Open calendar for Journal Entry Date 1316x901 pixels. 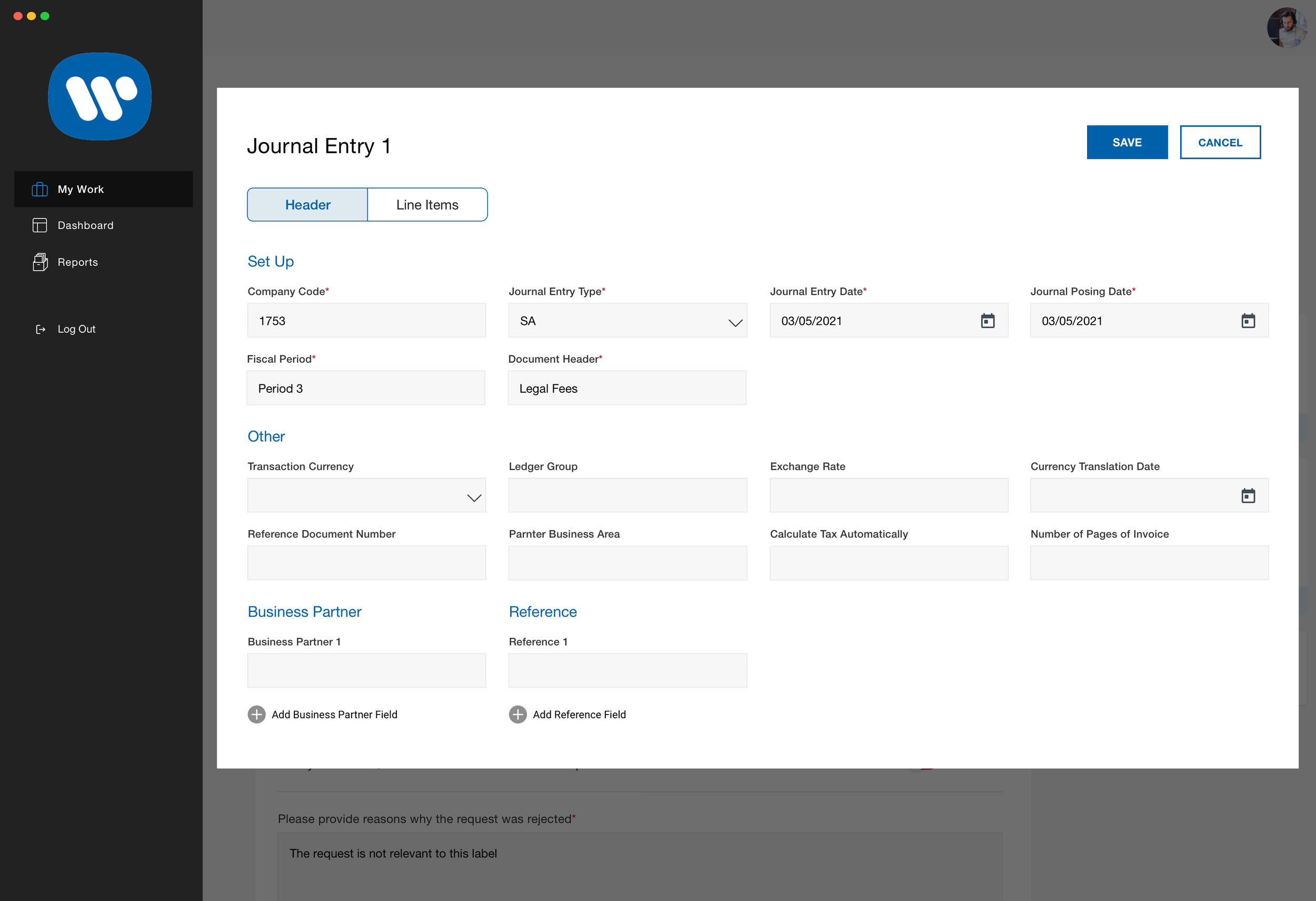[988, 321]
